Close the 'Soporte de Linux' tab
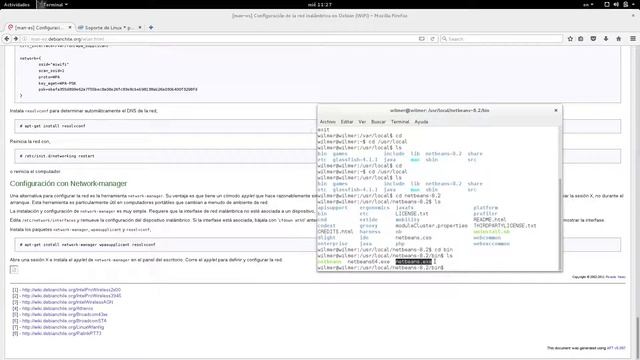Viewport: 640px width, 360px height. coord(140,27)
